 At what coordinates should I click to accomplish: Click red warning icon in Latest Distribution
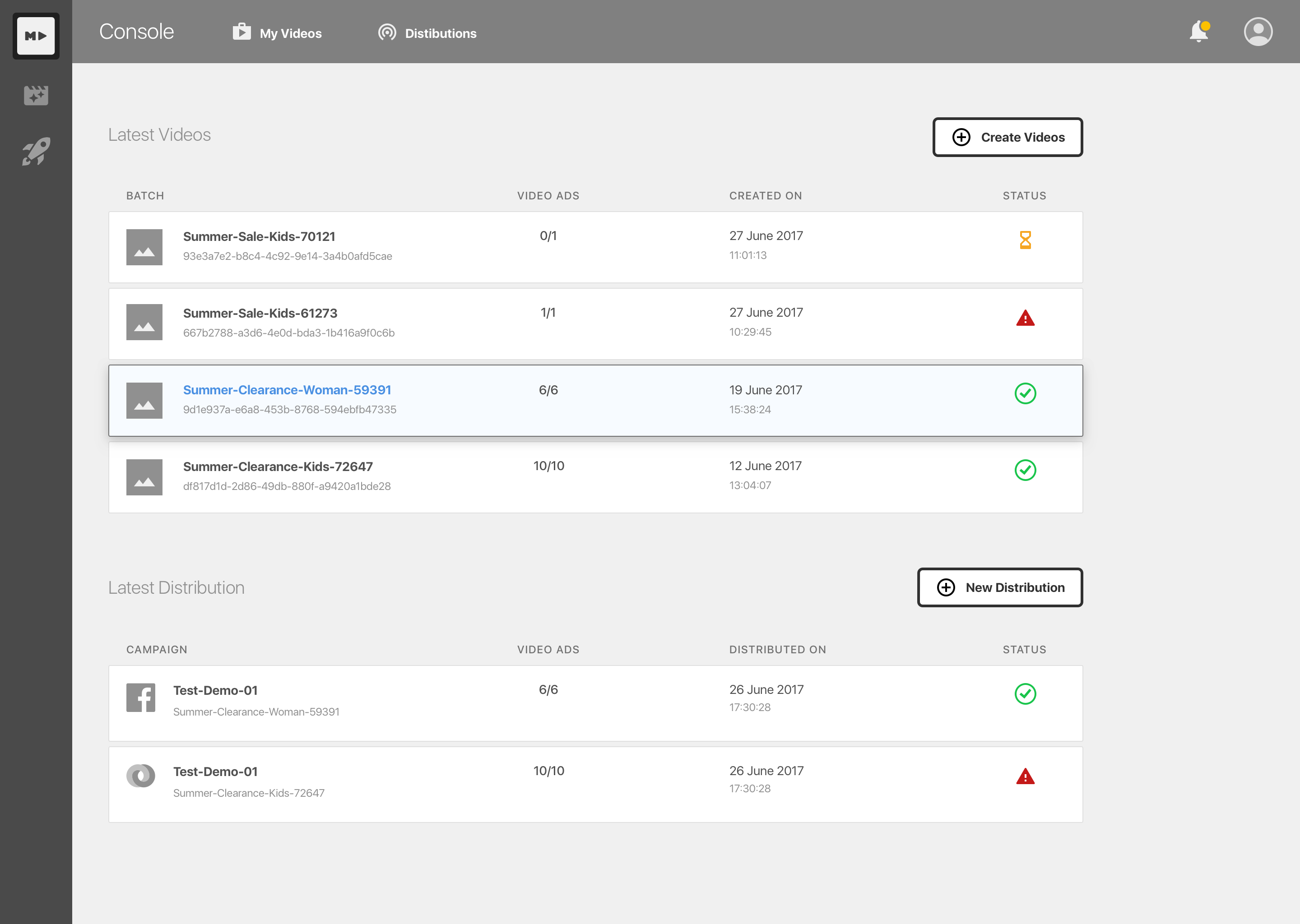pyautogui.click(x=1025, y=776)
